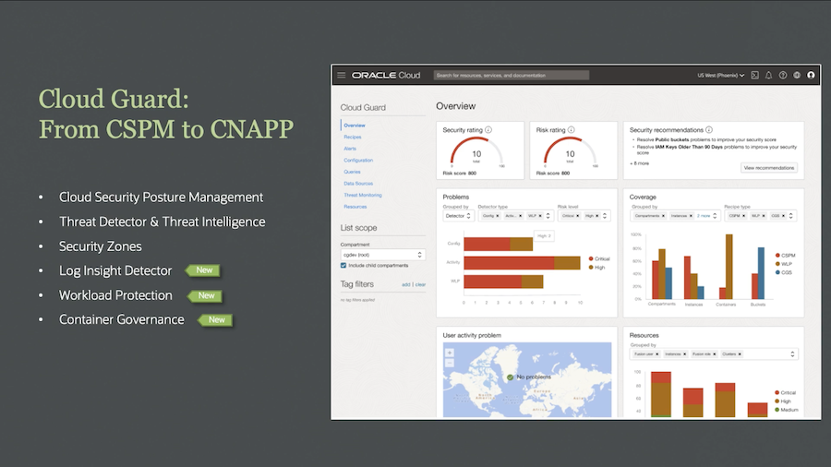The width and height of the screenshot is (832, 468).
Task: Toggle the WLP legend in Coverage chart
Action: (x=784, y=264)
